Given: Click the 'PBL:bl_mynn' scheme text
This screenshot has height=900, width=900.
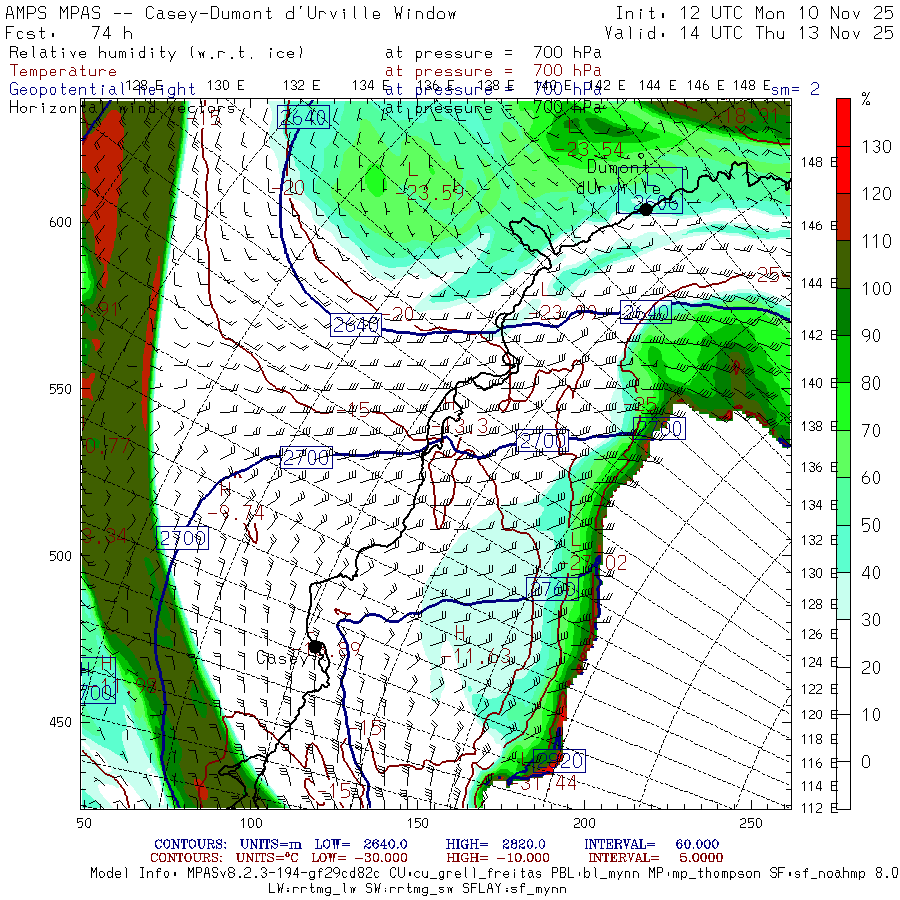Looking at the screenshot, I should (x=594, y=874).
